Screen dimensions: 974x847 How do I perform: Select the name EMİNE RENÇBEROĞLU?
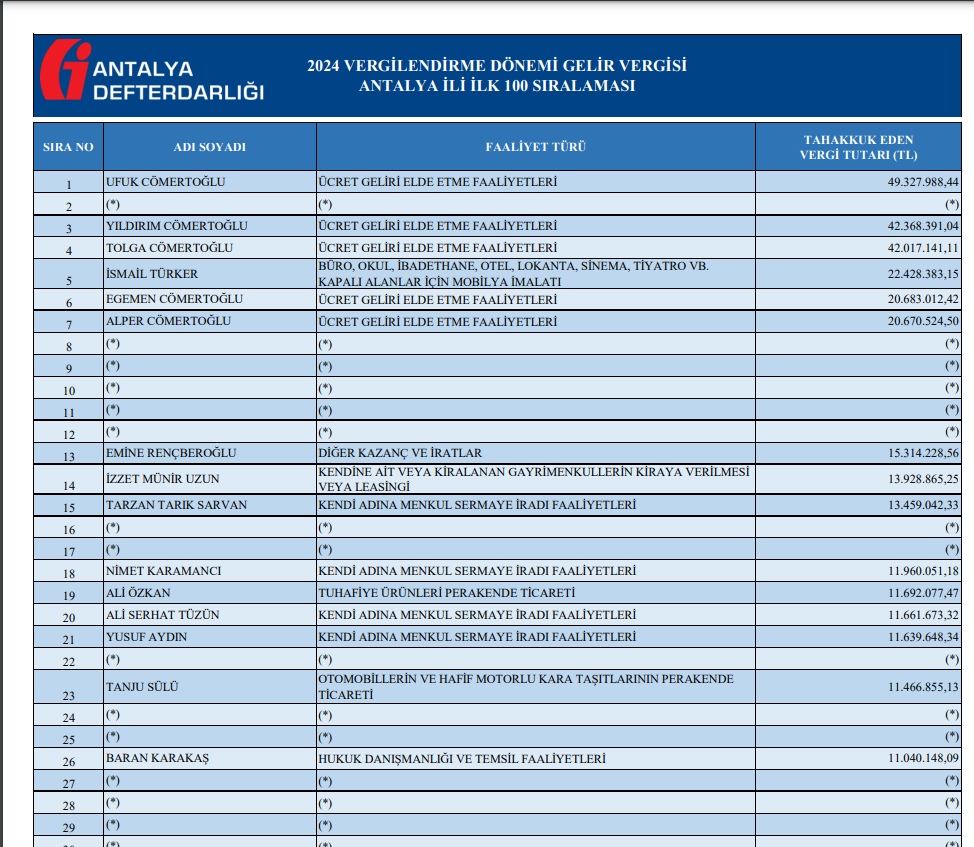pos(171,453)
